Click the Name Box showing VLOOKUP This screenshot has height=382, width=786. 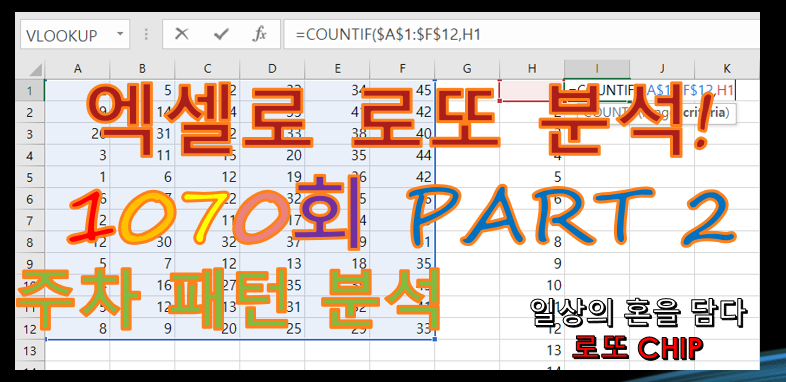point(75,34)
